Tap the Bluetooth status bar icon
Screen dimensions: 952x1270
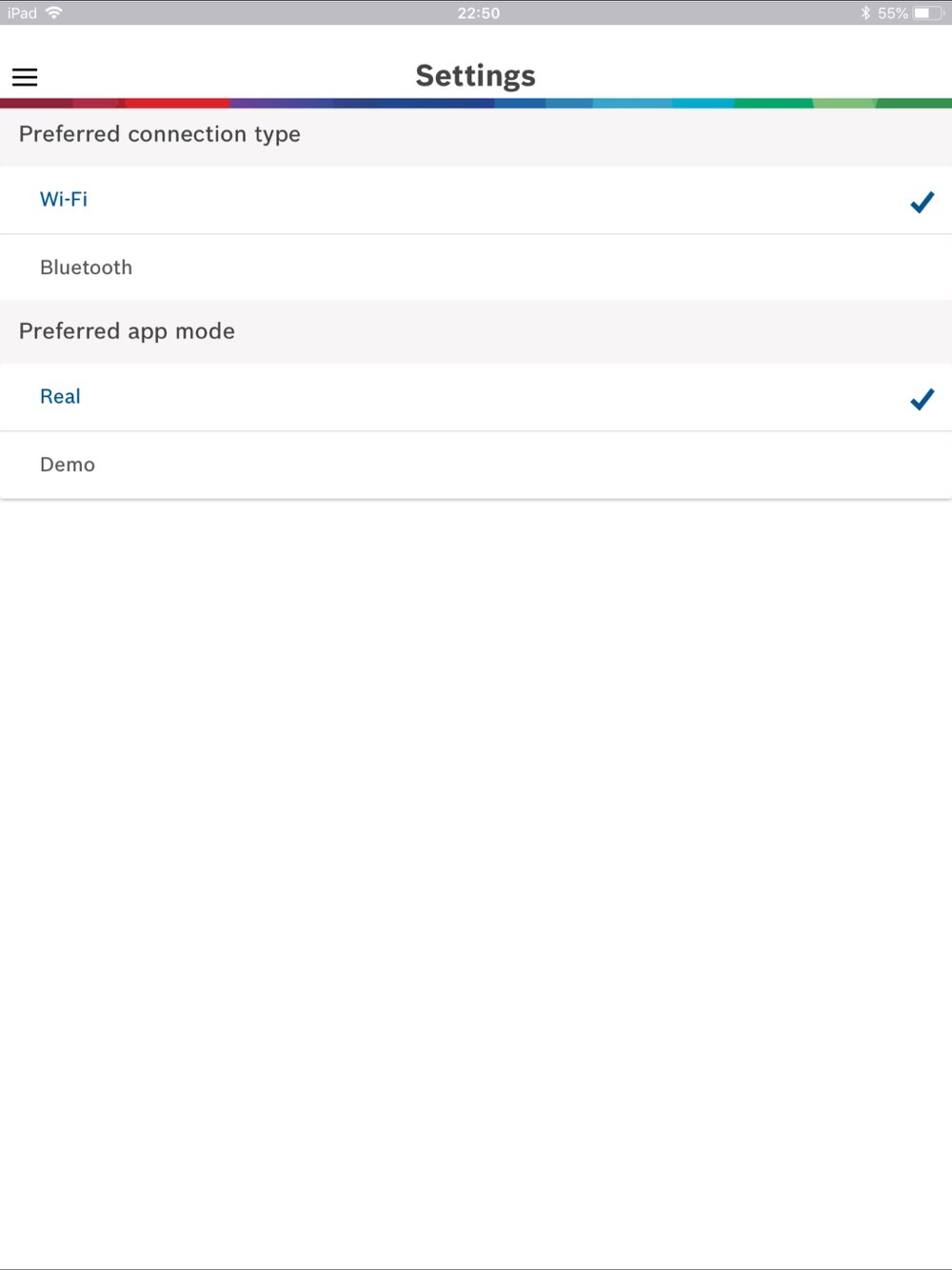tap(865, 13)
